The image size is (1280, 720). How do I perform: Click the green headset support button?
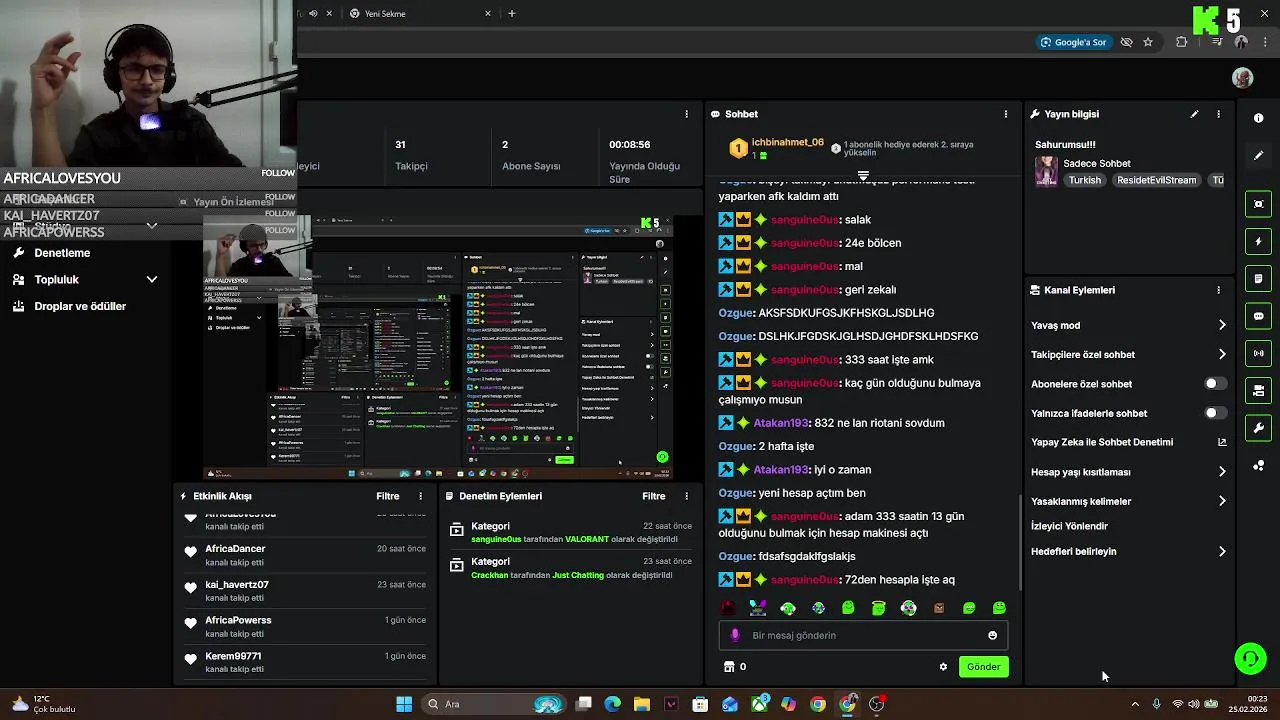(1250, 658)
